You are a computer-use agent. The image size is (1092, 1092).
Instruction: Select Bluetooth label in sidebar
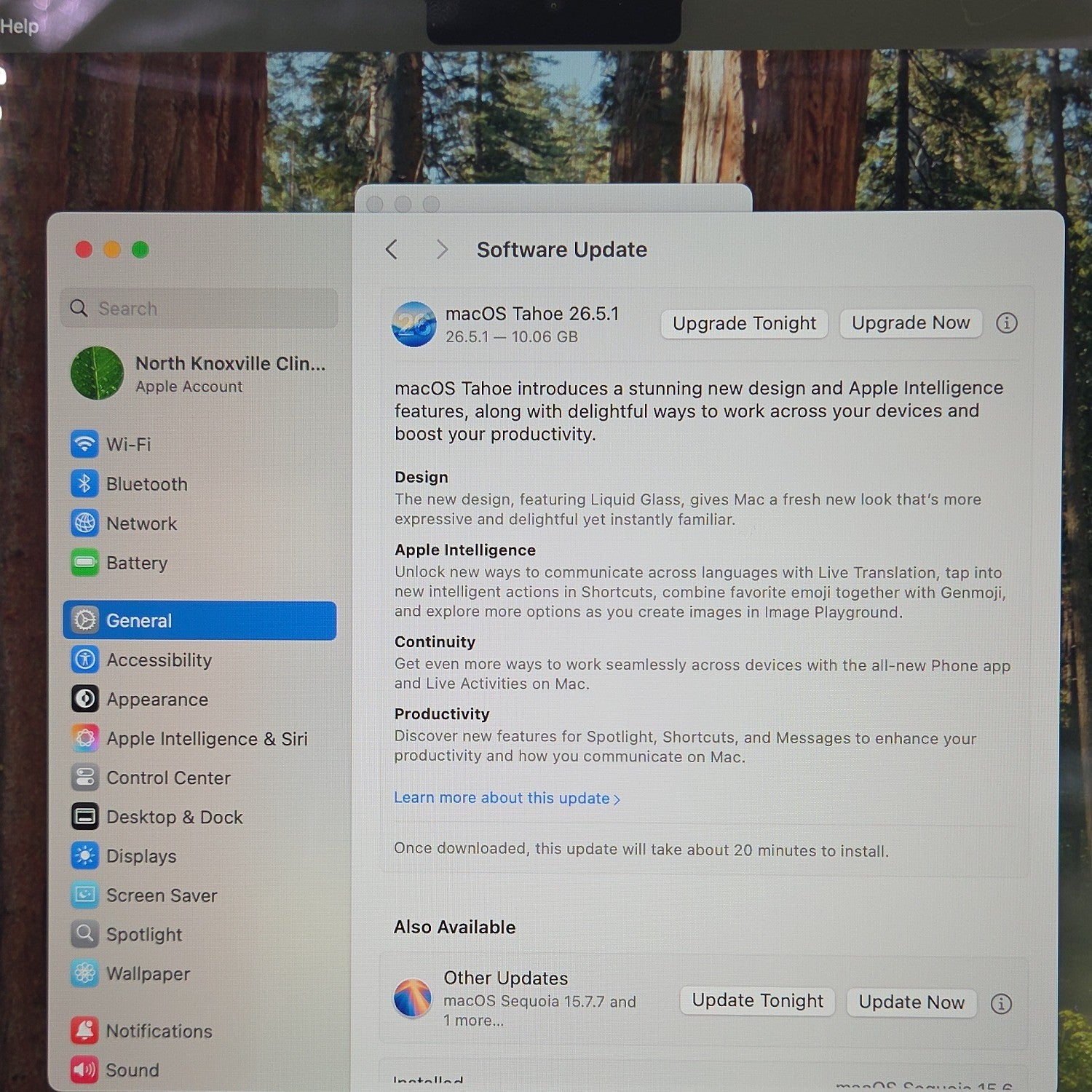point(147,484)
